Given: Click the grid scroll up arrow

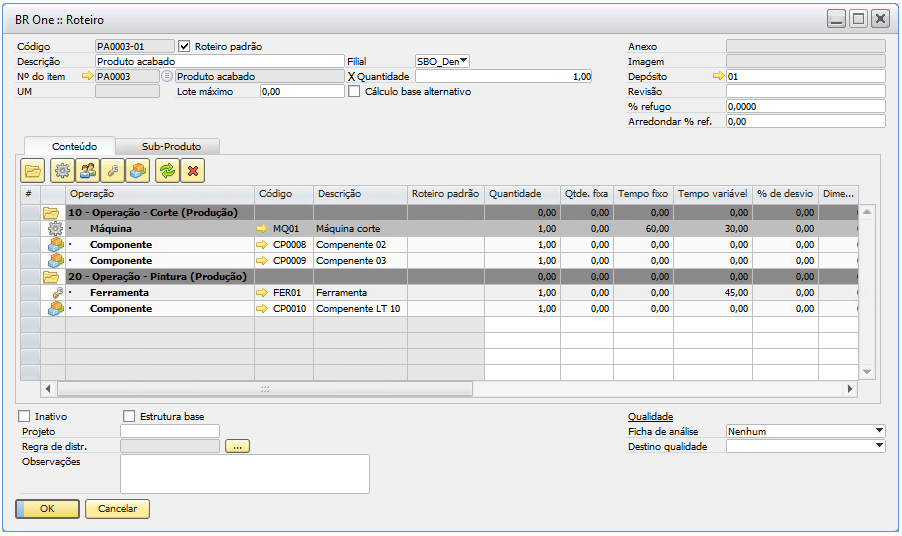Looking at the screenshot, I should [867, 212].
